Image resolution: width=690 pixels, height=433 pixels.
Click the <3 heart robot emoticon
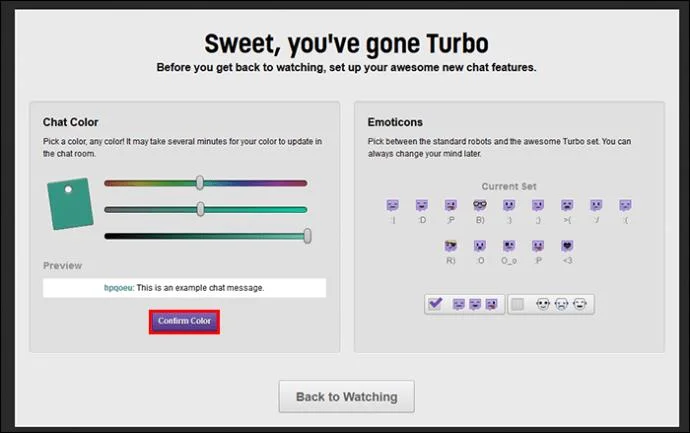(x=567, y=246)
